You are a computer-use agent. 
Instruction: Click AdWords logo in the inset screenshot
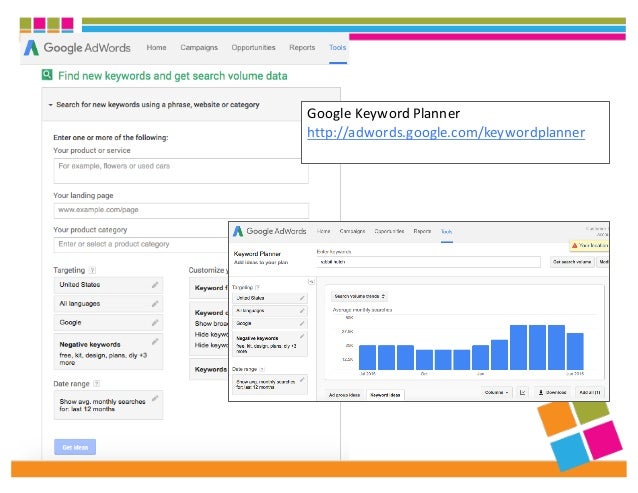click(x=269, y=231)
